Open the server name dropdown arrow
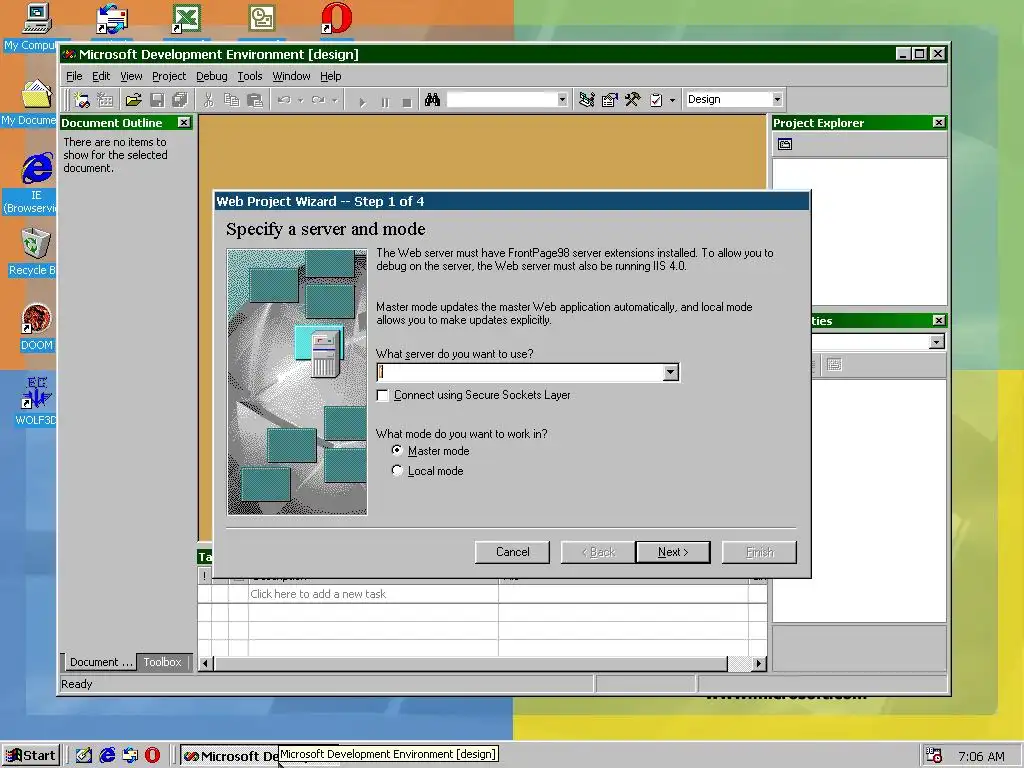This screenshot has height=768, width=1024. pos(670,372)
